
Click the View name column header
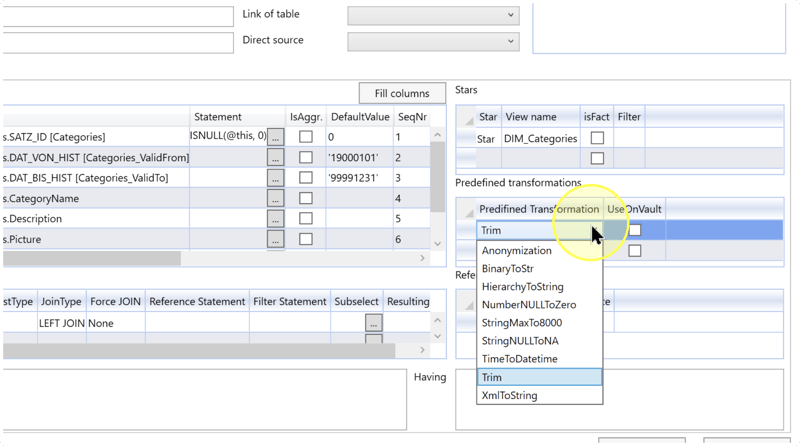541,117
